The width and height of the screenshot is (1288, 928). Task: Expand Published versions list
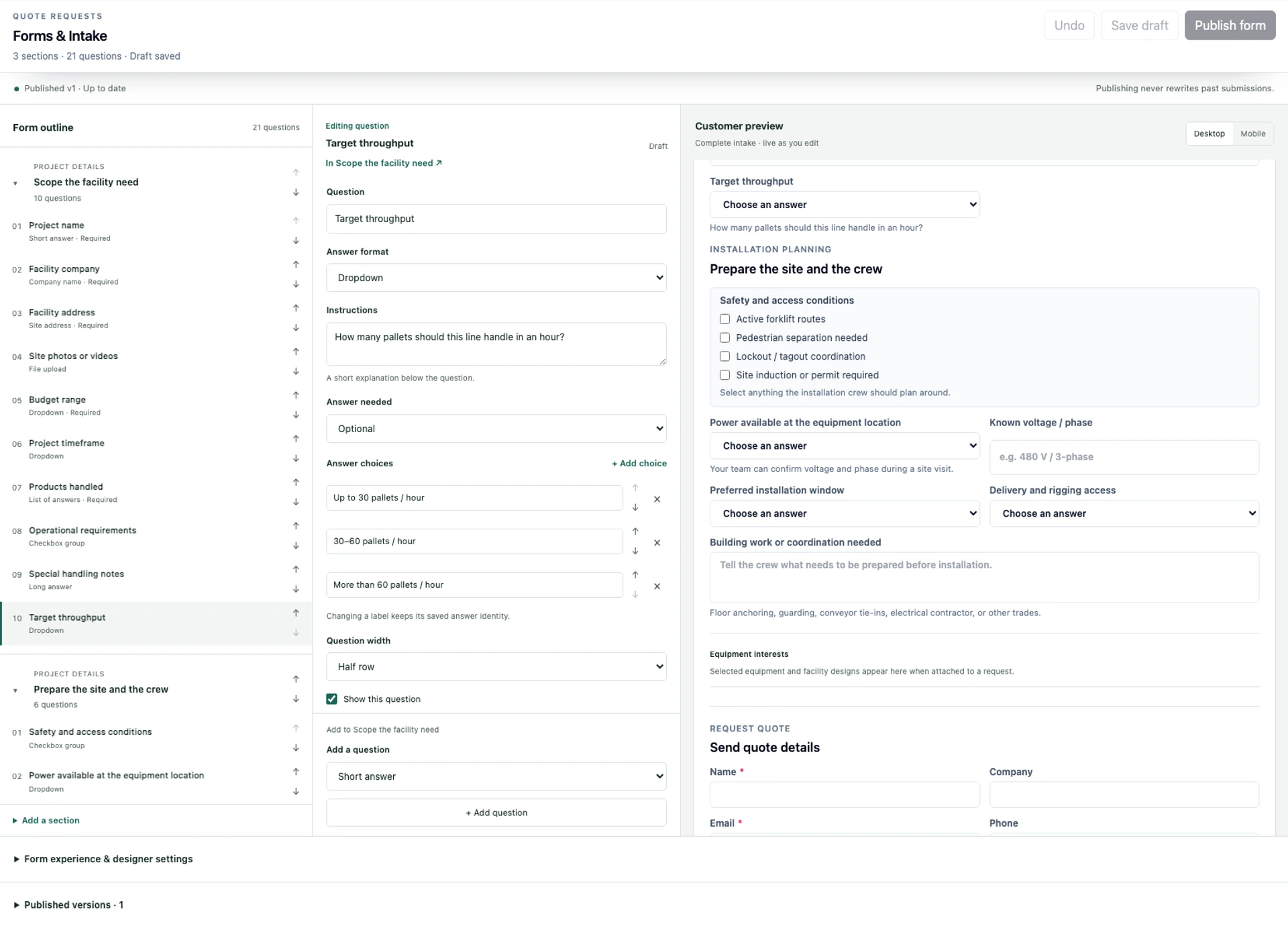68,905
